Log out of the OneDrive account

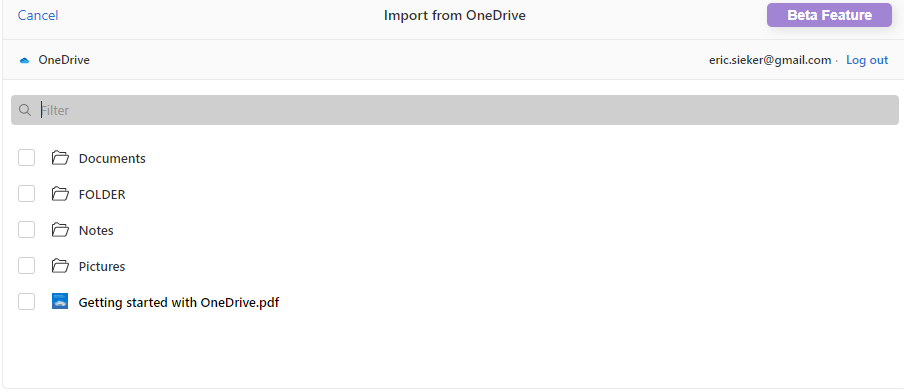[x=867, y=60]
